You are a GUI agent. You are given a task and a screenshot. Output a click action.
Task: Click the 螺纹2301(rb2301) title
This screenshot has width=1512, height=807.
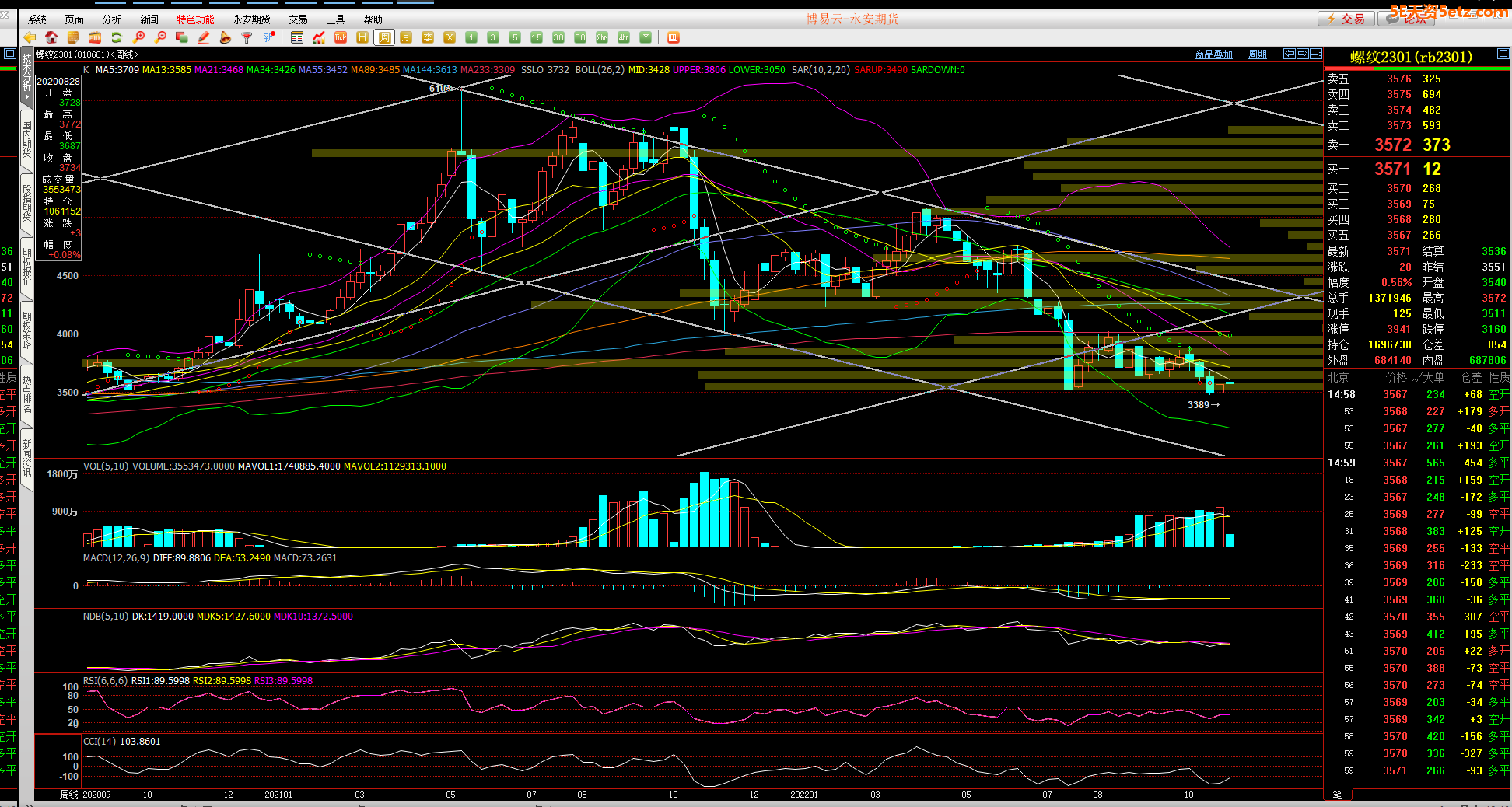tap(1411, 57)
